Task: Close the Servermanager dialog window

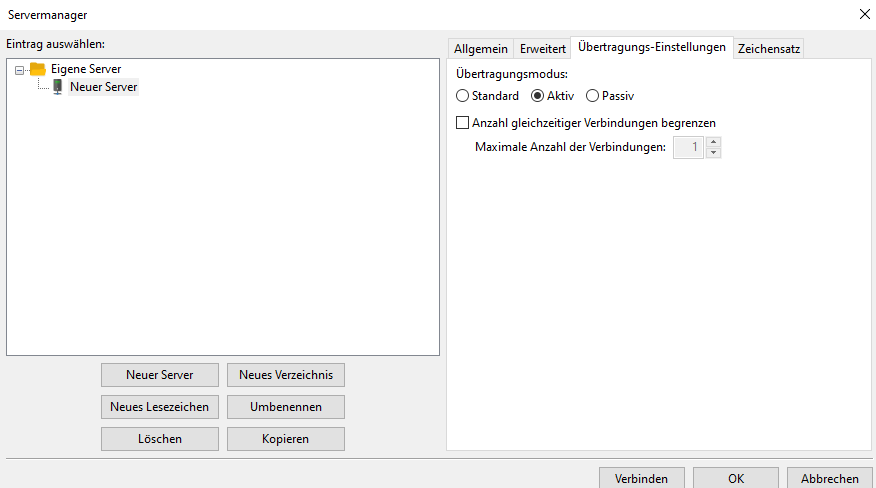Action: coord(863,14)
